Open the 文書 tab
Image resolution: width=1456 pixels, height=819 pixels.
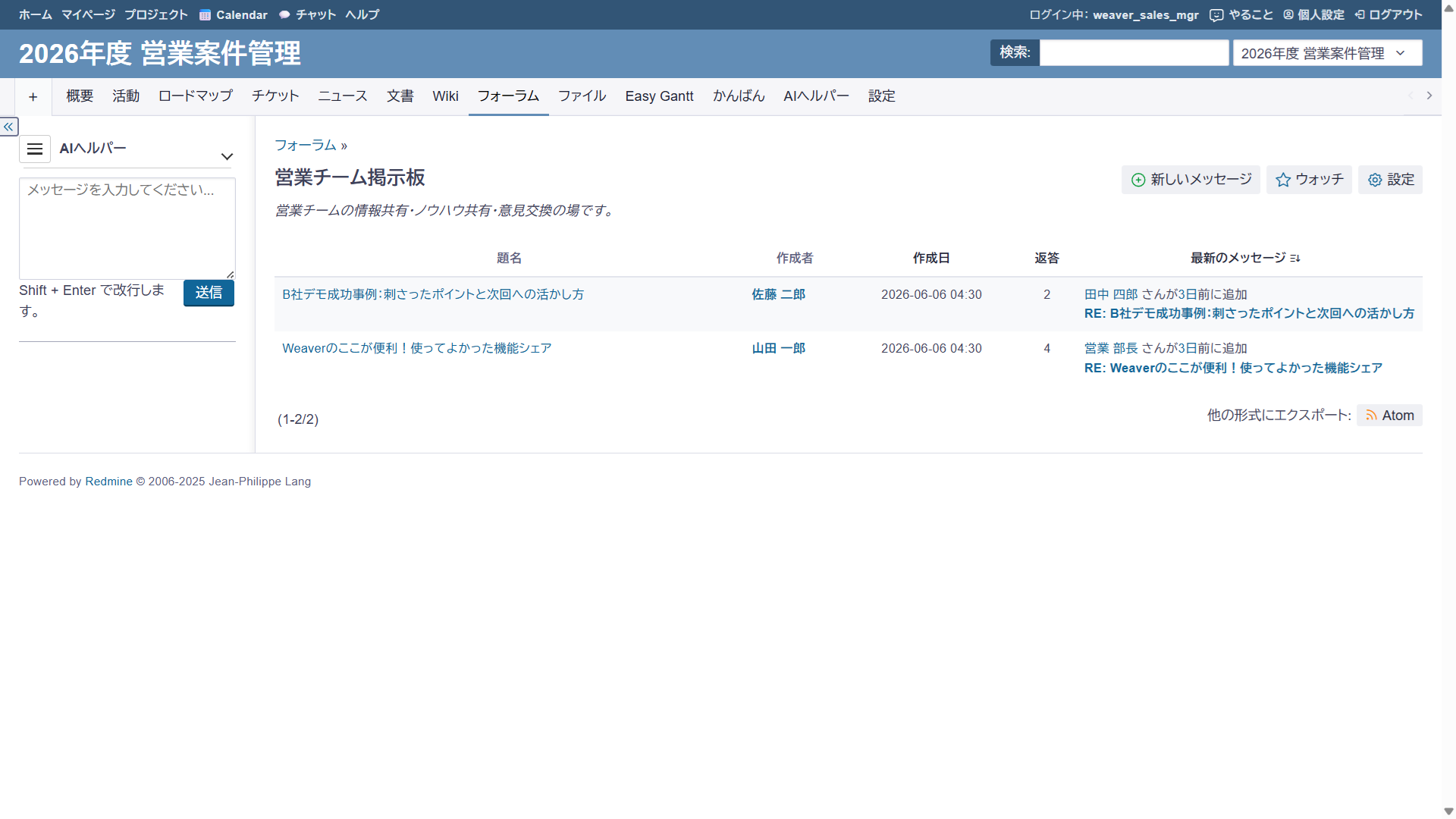[x=400, y=96]
